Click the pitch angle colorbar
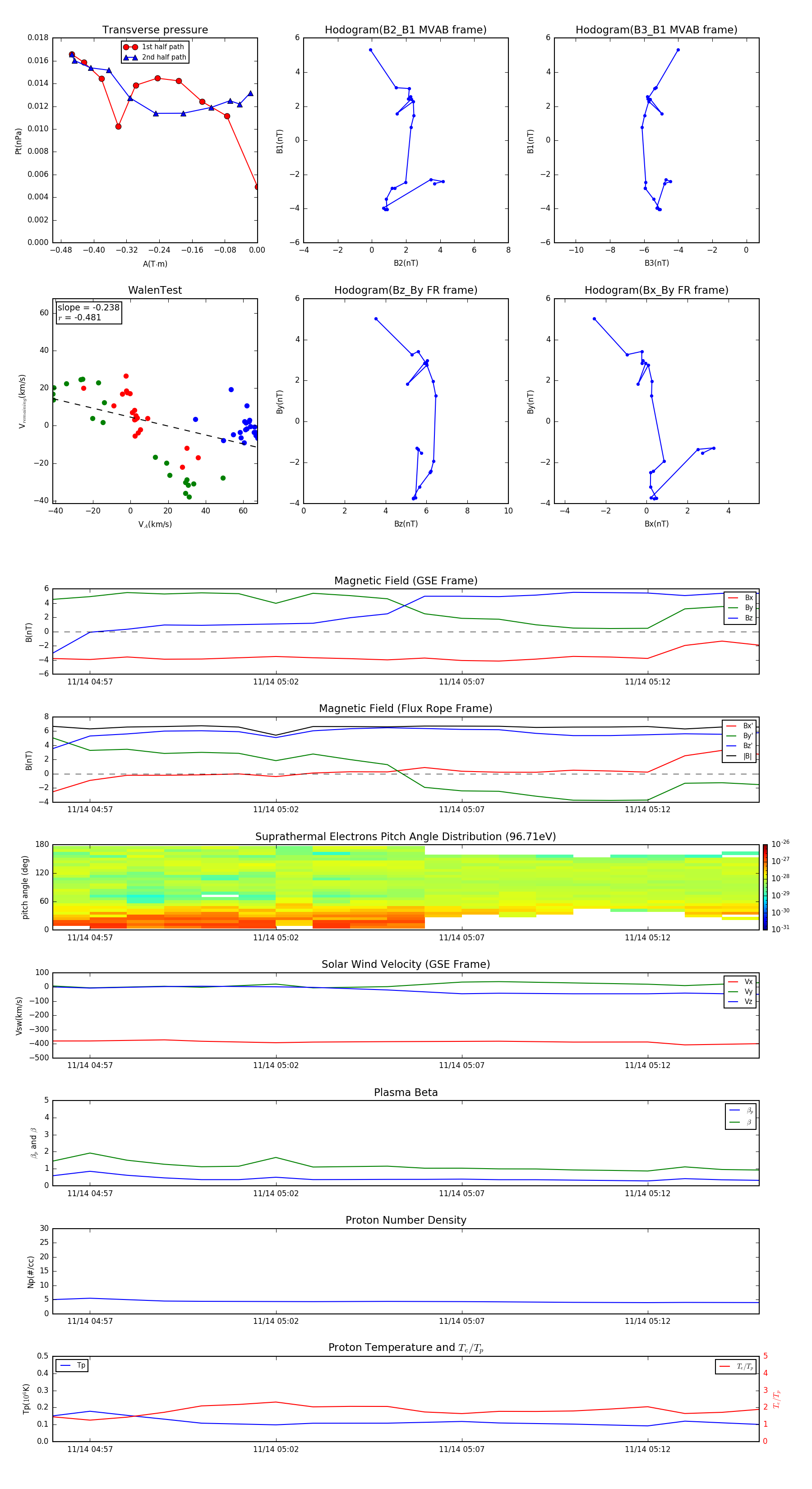The width and height of the screenshot is (812, 1489). pyautogui.click(x=765, y=887)
